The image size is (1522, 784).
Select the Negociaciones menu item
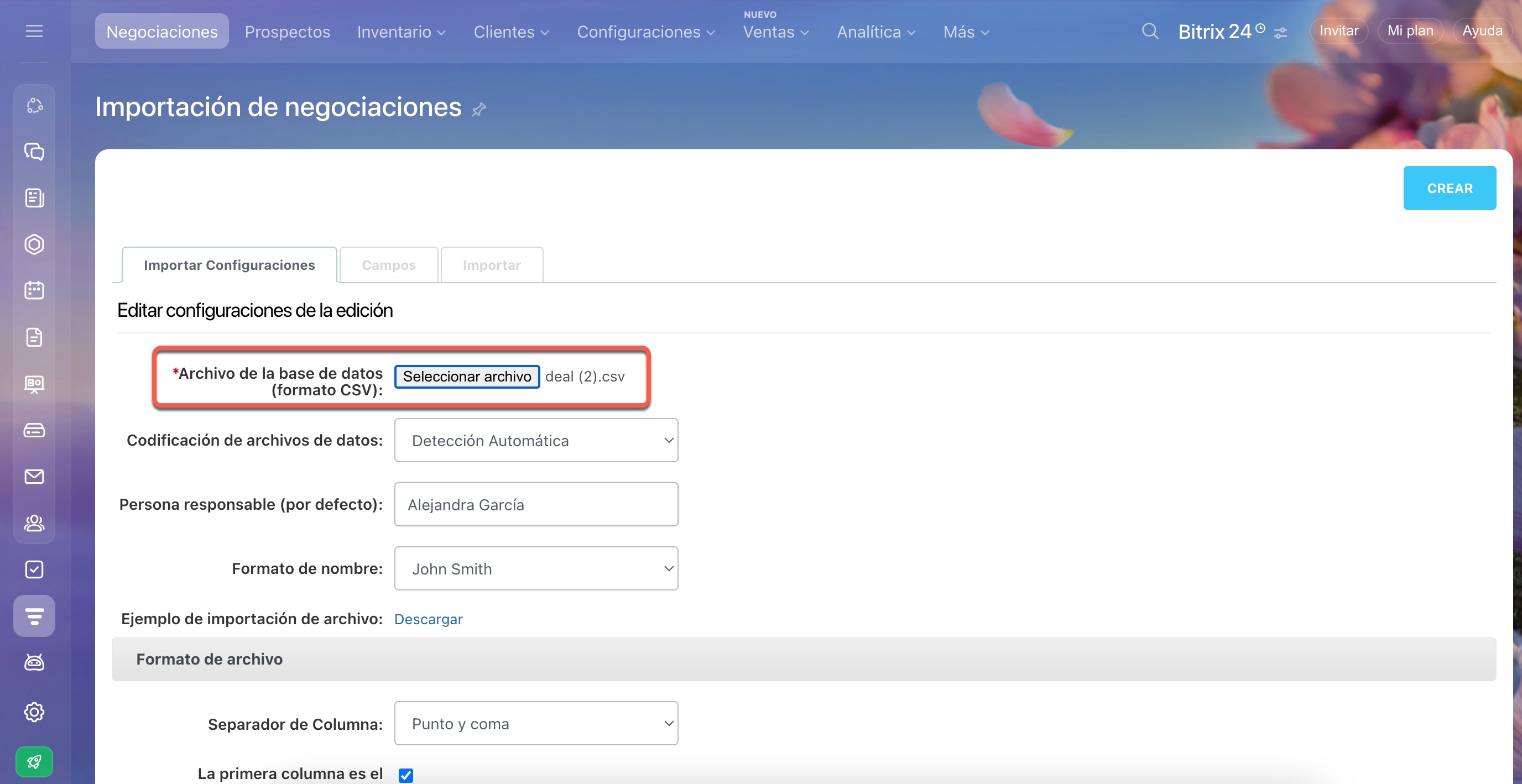[162, 32]
